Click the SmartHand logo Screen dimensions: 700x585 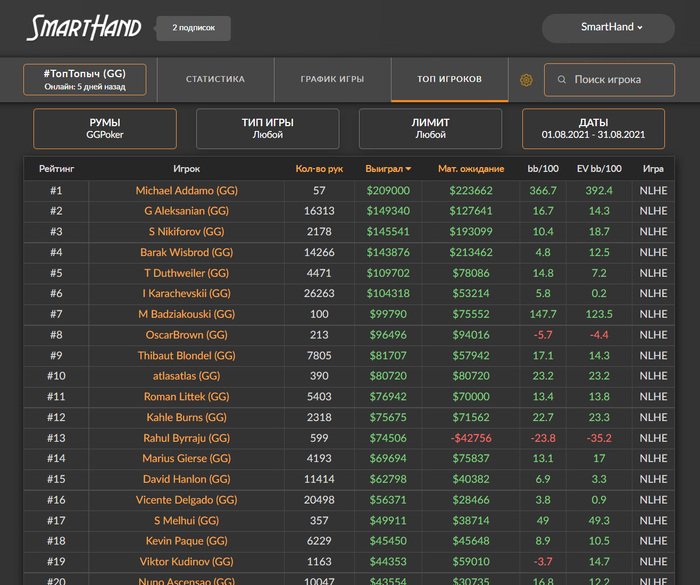84,28
